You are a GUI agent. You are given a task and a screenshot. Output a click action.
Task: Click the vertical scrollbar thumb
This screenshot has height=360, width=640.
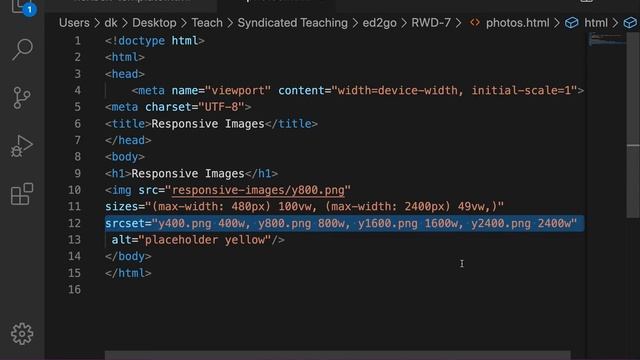[x=633, y=125]
